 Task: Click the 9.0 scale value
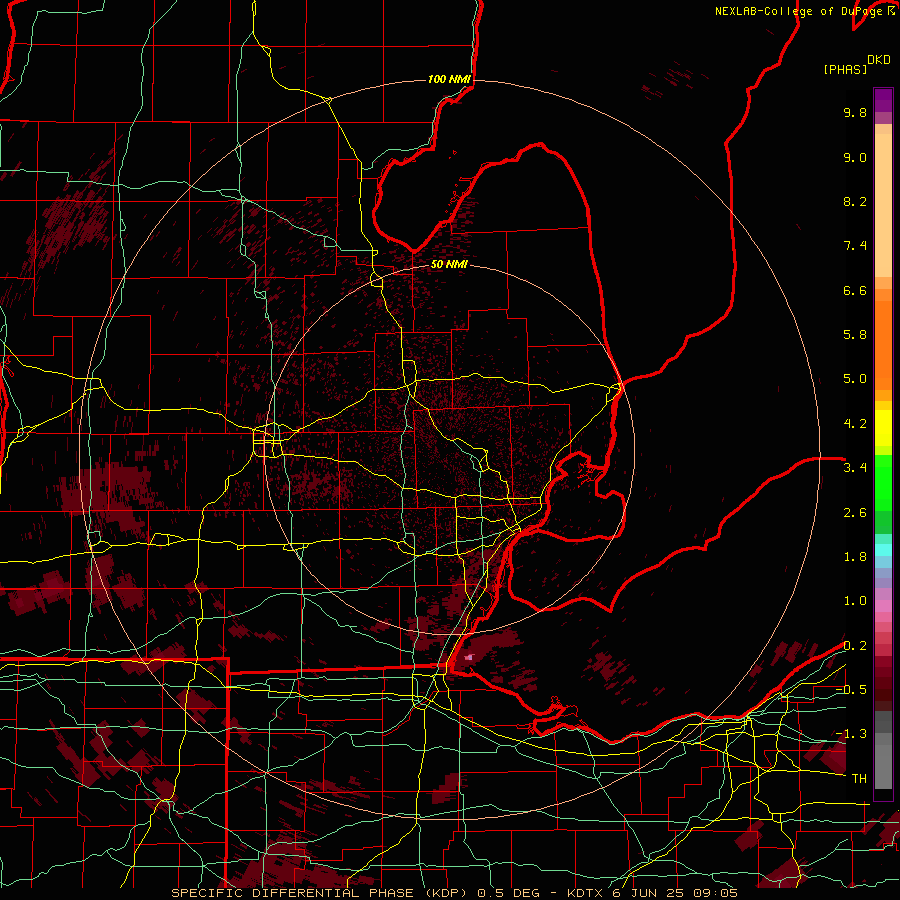click(855, 157)
